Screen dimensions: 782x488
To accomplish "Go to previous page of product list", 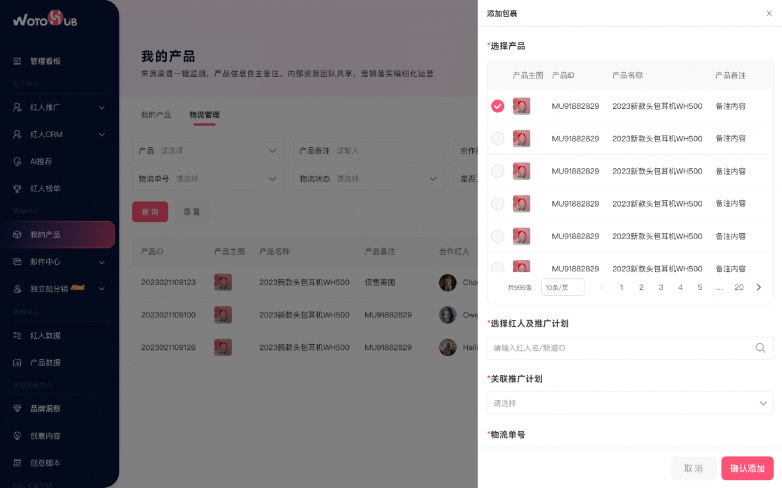I will pos(601,287).
